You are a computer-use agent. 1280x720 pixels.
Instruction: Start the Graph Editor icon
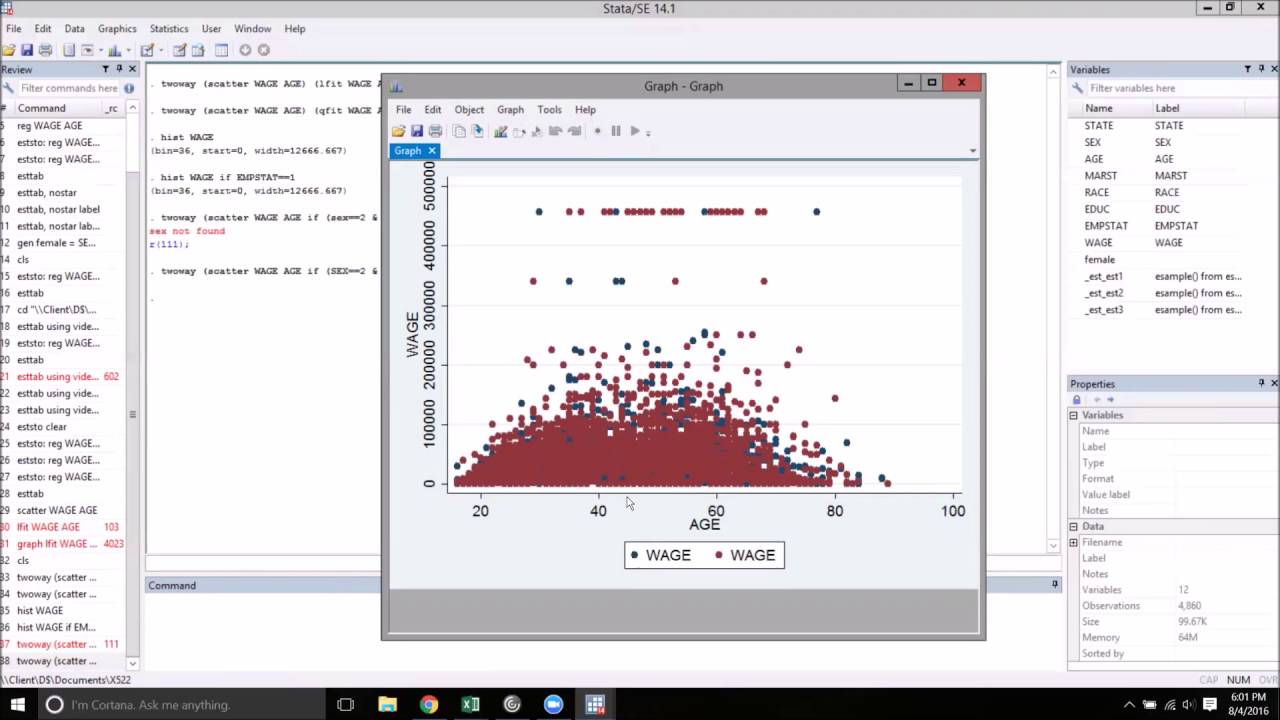coord(500,131)
